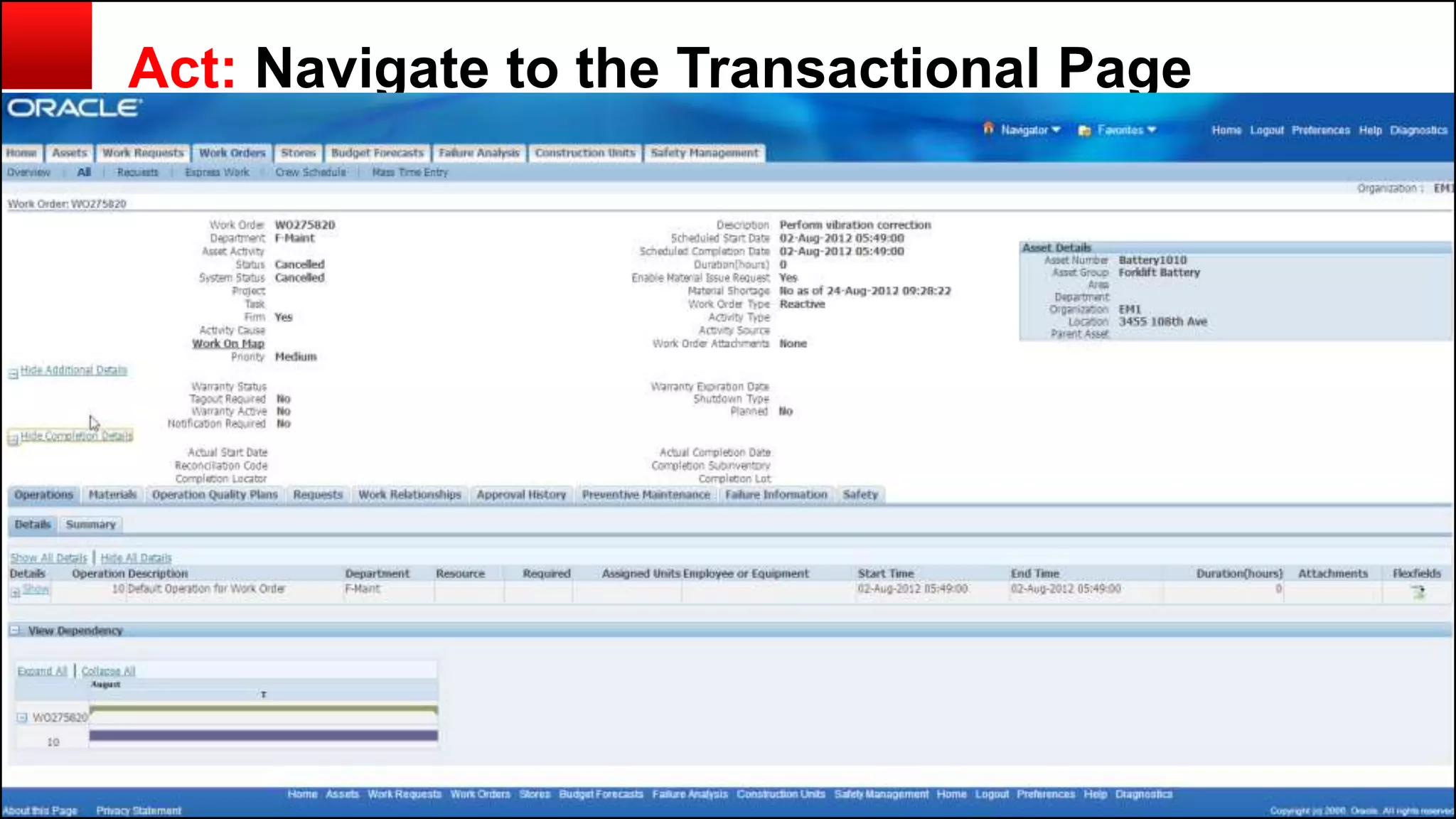1456x819 pixels.
Task: Click About this Page link
Action: tap(40, 811)
